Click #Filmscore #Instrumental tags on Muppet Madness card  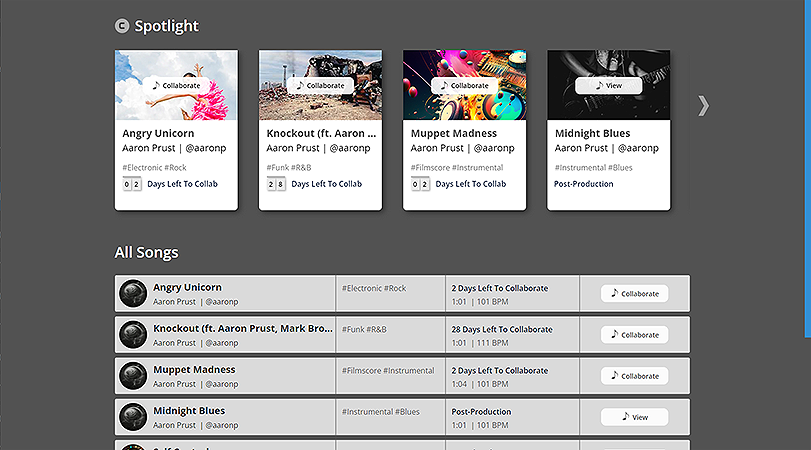click(x=457, y=168)
